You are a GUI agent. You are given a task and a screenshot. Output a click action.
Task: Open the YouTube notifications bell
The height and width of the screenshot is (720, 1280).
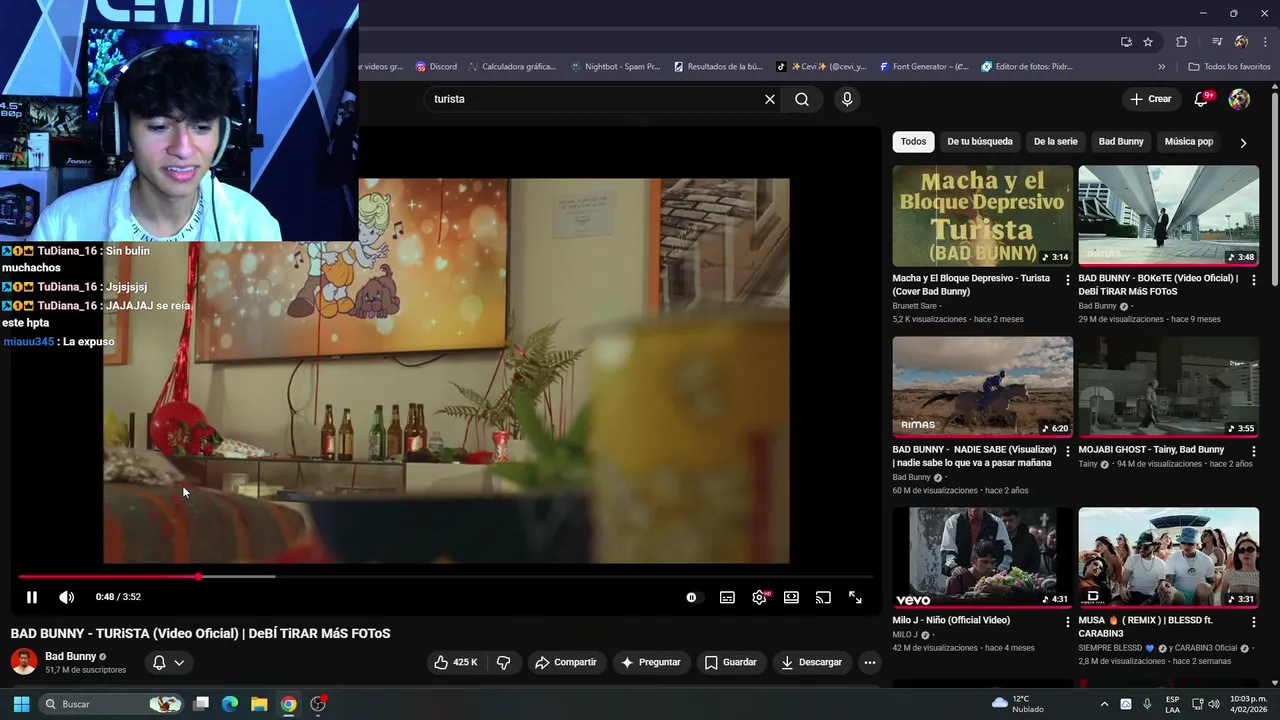pyautogui.click(x=1202, y=99)
